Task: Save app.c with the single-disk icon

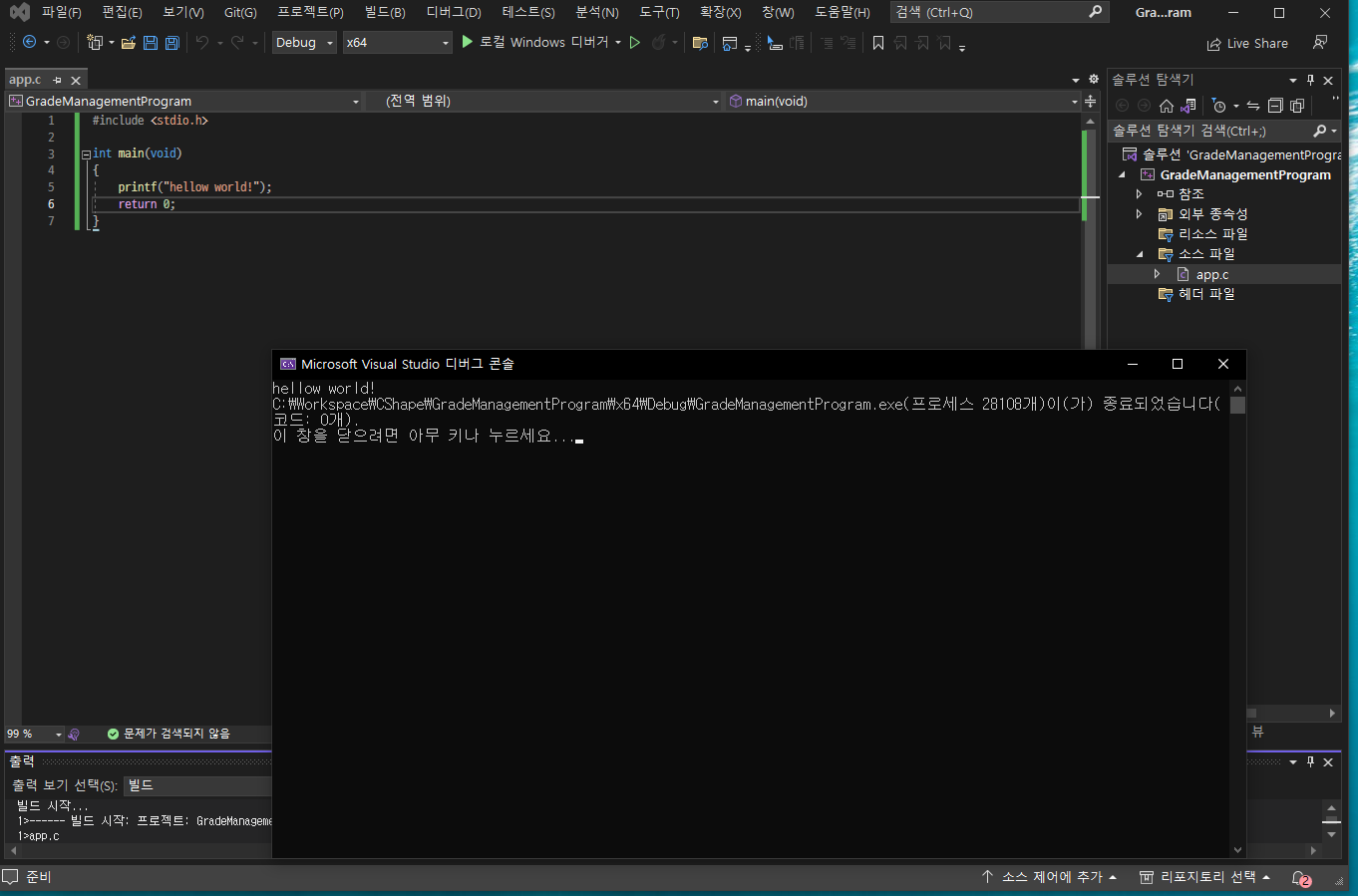Action: point(150,43)
